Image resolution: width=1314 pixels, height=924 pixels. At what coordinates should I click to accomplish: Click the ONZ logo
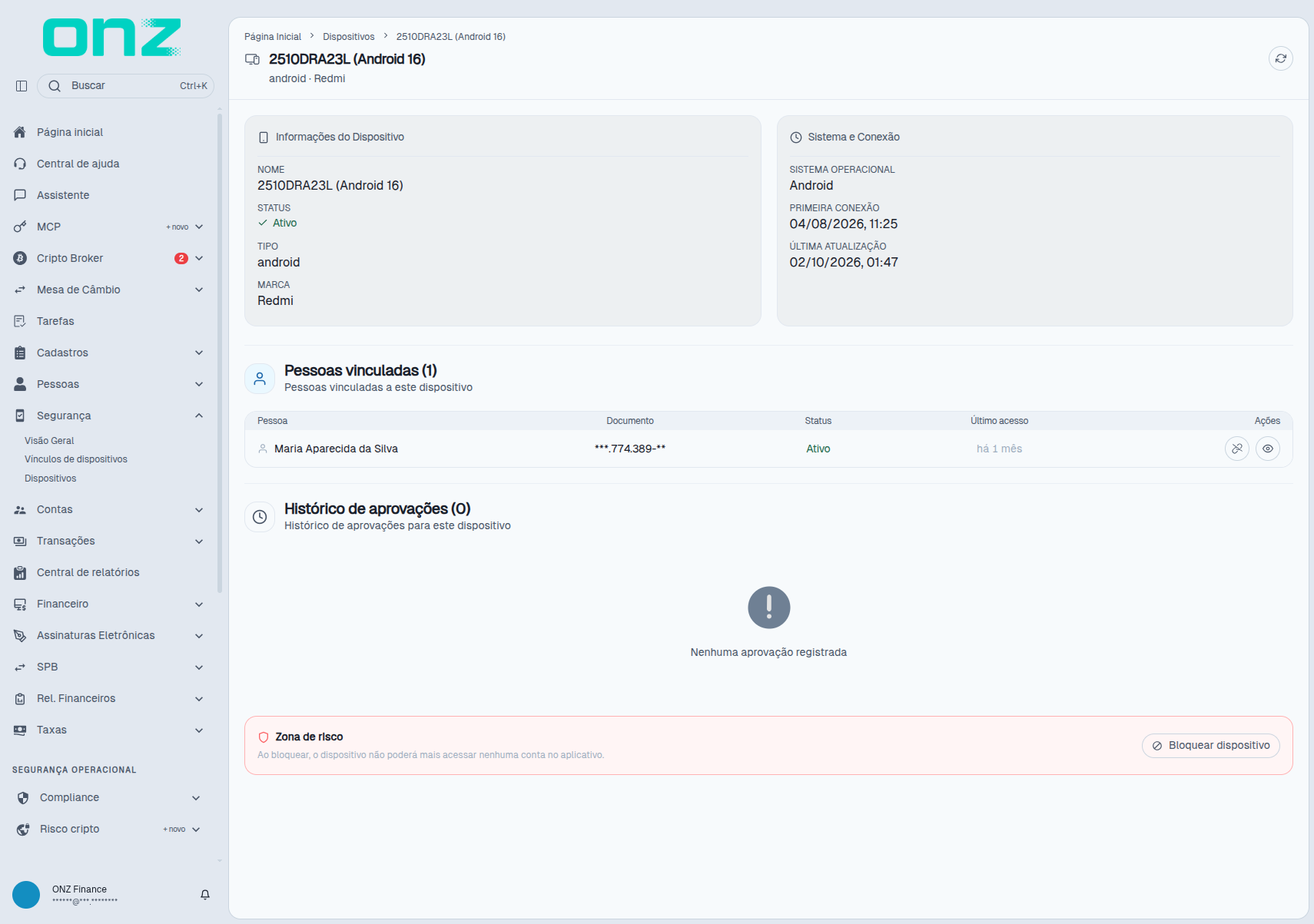112,37
